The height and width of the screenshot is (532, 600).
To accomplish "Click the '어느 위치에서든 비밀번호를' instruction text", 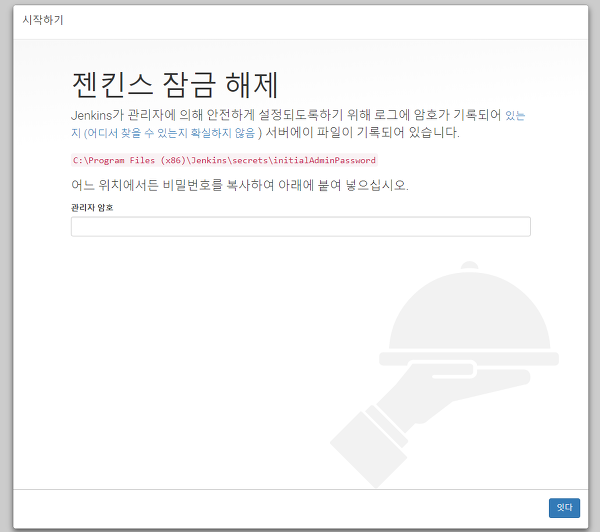I will (240, 185).
